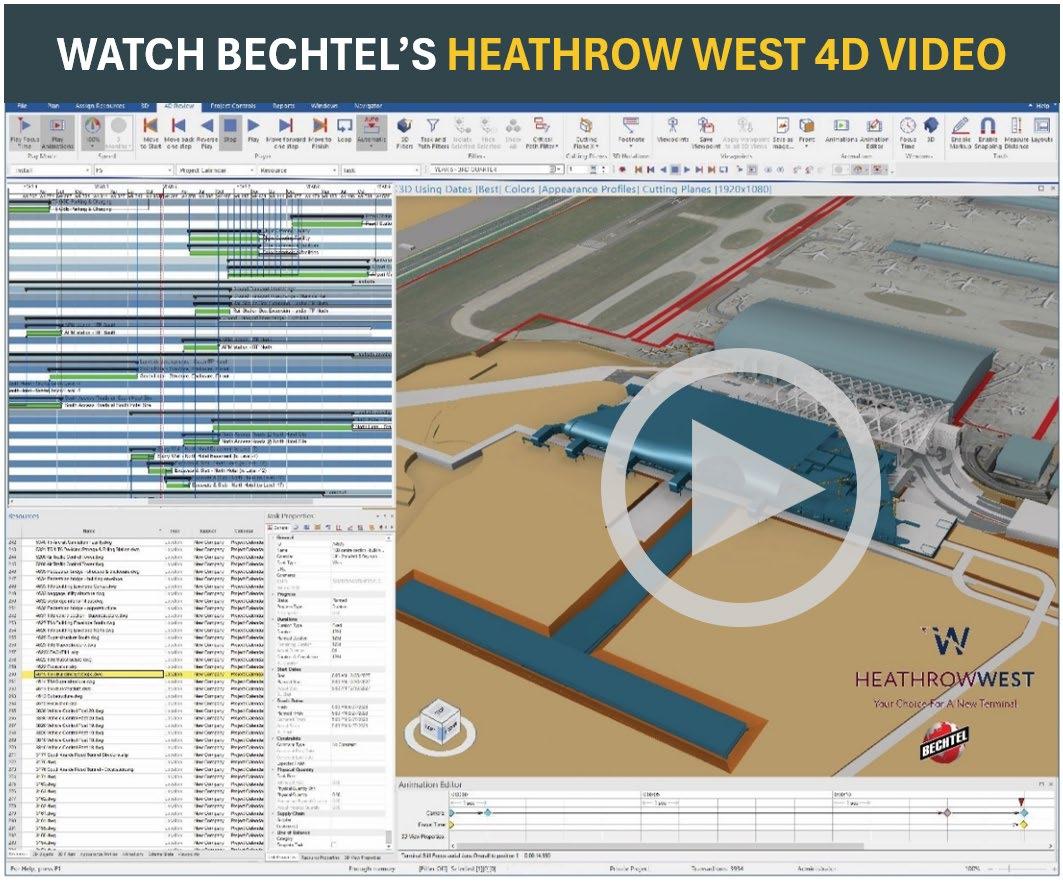Open the File menu tab

pyautogui.click(x=22, y=106)
